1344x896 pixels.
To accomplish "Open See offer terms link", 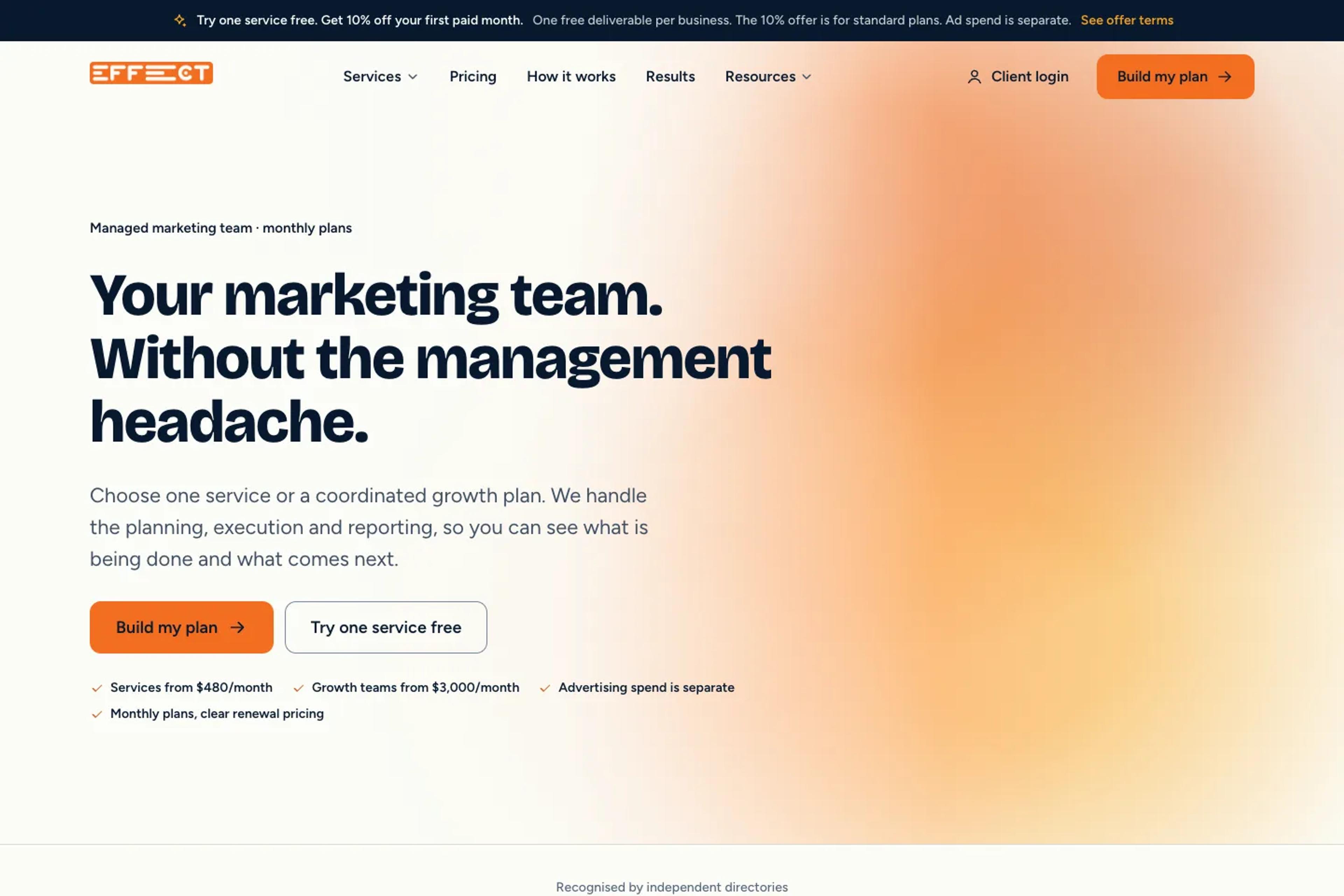I will click(x=1127, y=21).
